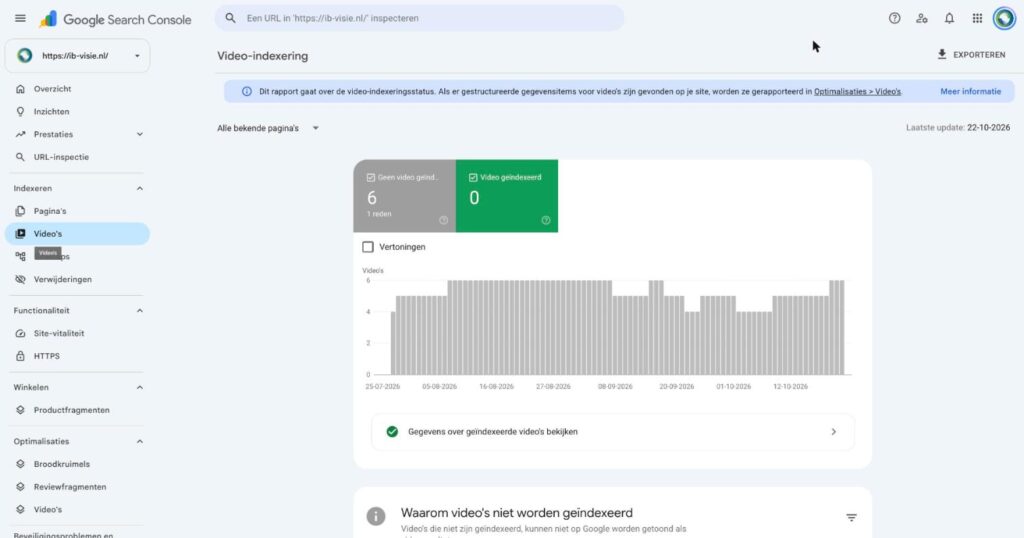Toggle 'Video geïndexeerd' tile checkbox
Viewport: 1024px width, 538px height.
click(473, 177)
